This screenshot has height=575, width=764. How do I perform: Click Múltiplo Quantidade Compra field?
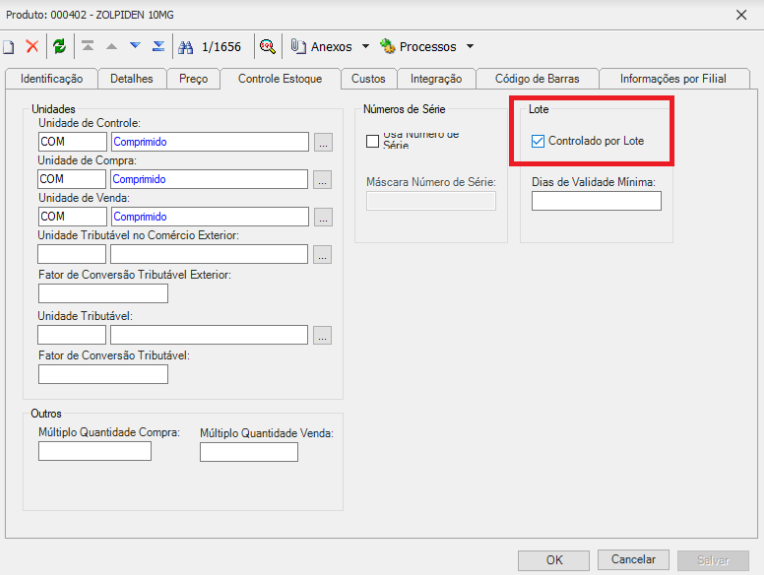click(x=95, y=451)
